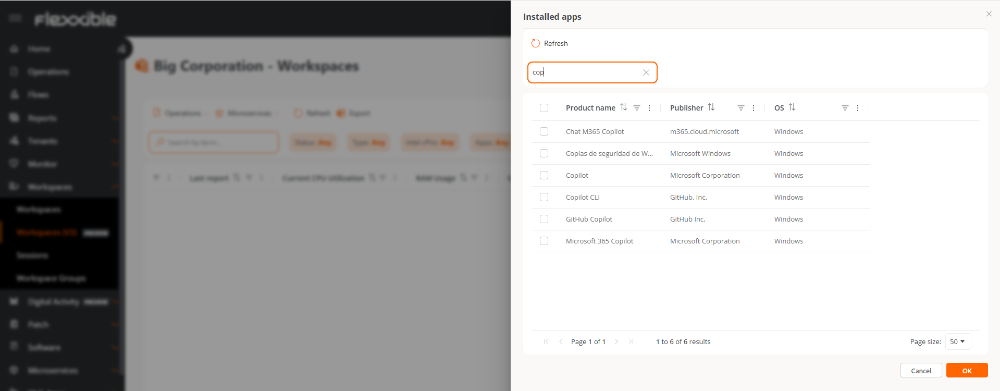This screenshot has width=1000, height=391.
Task: Expand the Software section in the sidebar
Action: (115, 348)
